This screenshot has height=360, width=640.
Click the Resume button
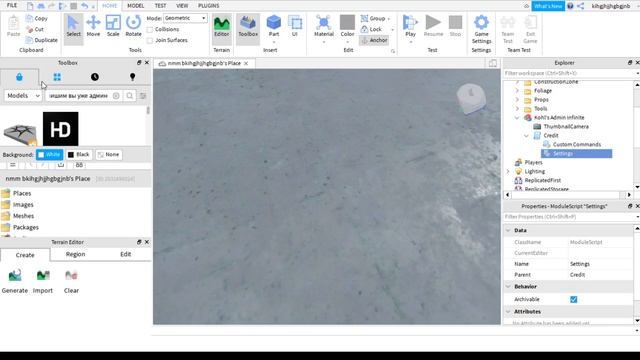tap(433, 26)
